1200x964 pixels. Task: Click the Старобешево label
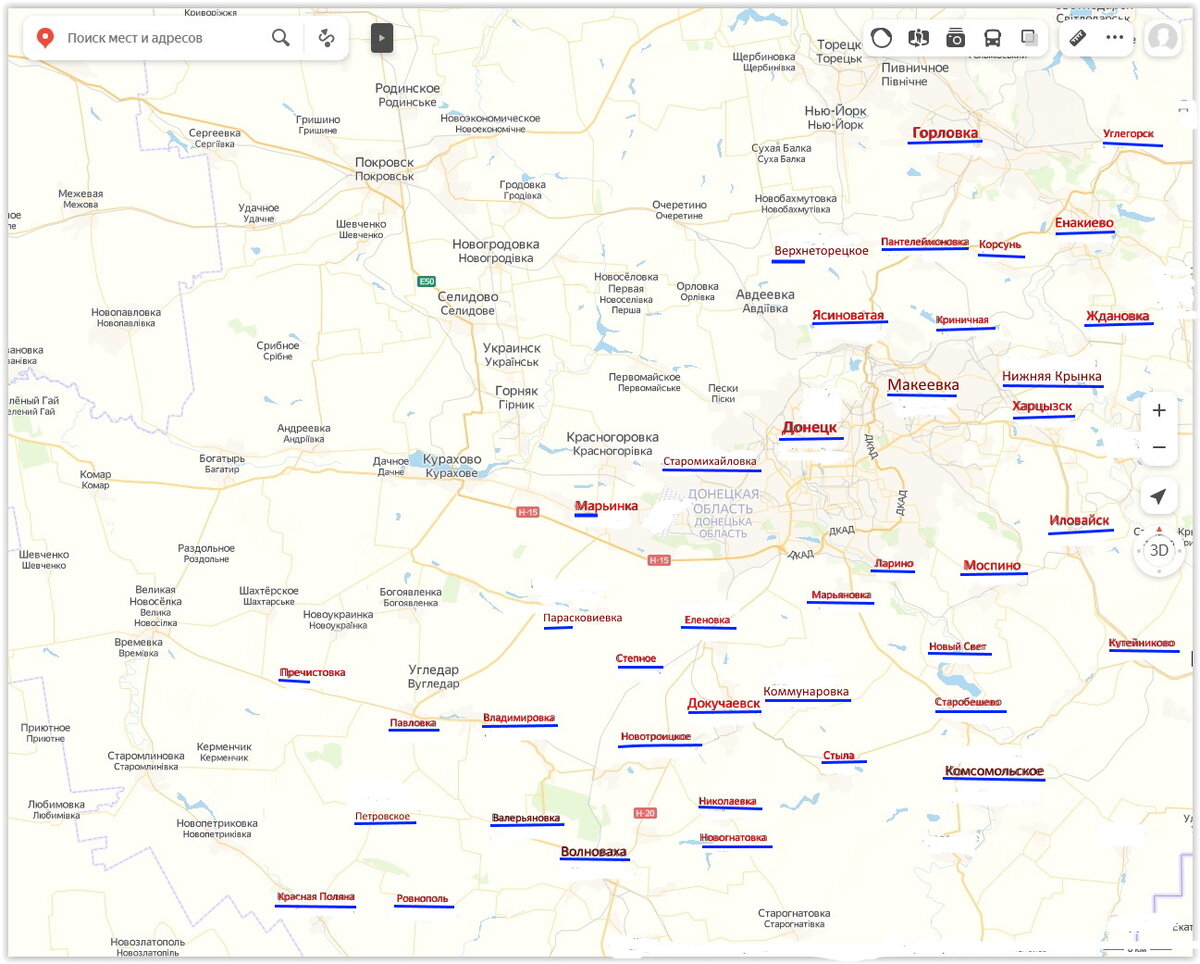point(968,702)
